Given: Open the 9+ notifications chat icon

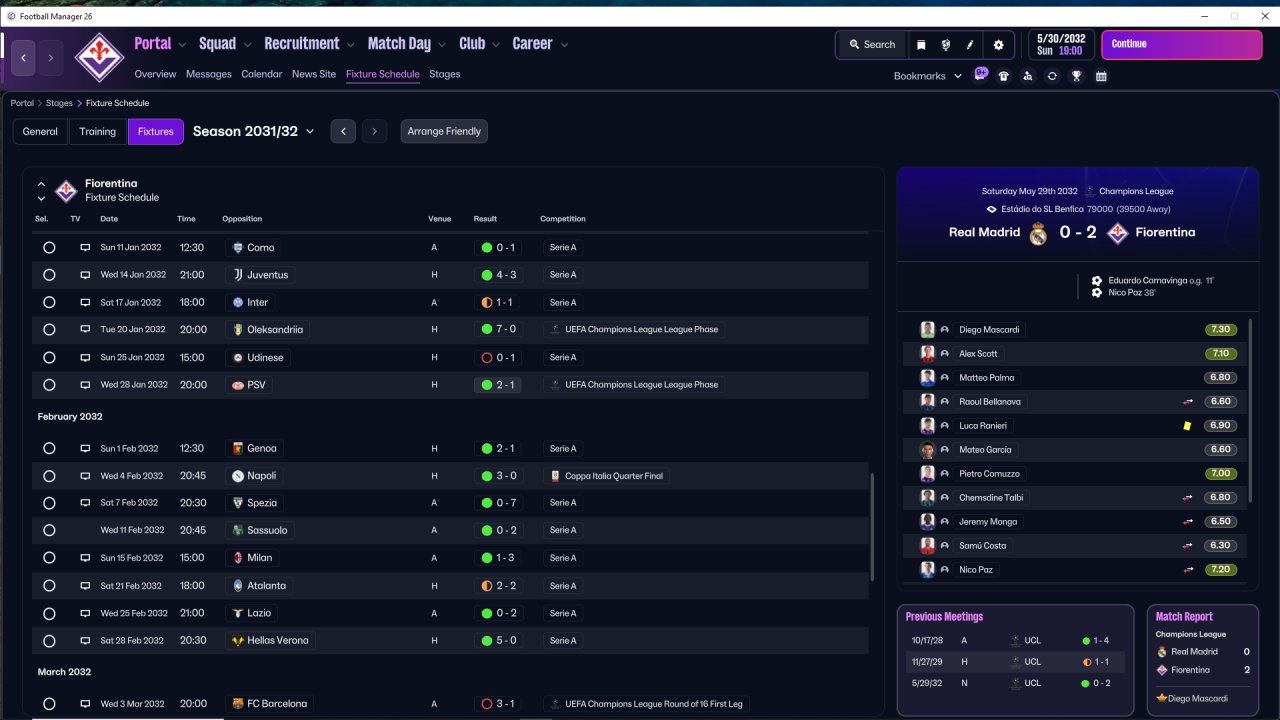Looking at the screenshot, I should pyautogui.click(x=981, y=74).
